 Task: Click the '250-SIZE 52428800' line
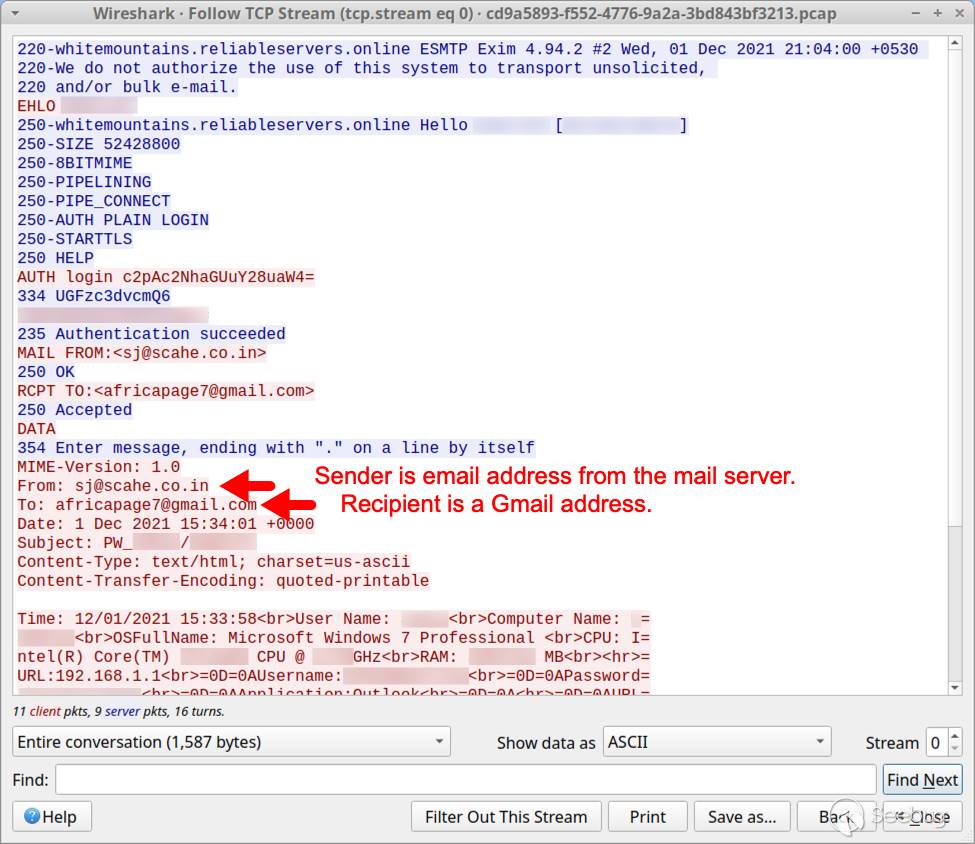tap(98, 144)
